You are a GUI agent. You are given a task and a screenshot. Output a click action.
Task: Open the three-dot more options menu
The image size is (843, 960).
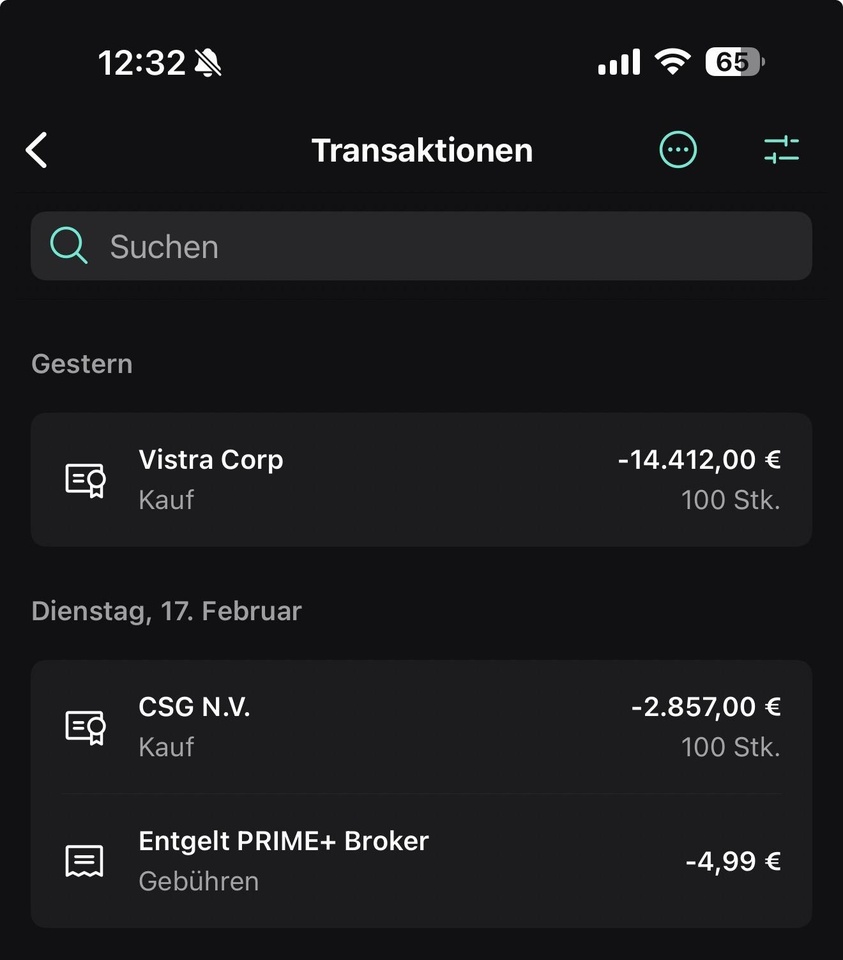click(678, 150)
